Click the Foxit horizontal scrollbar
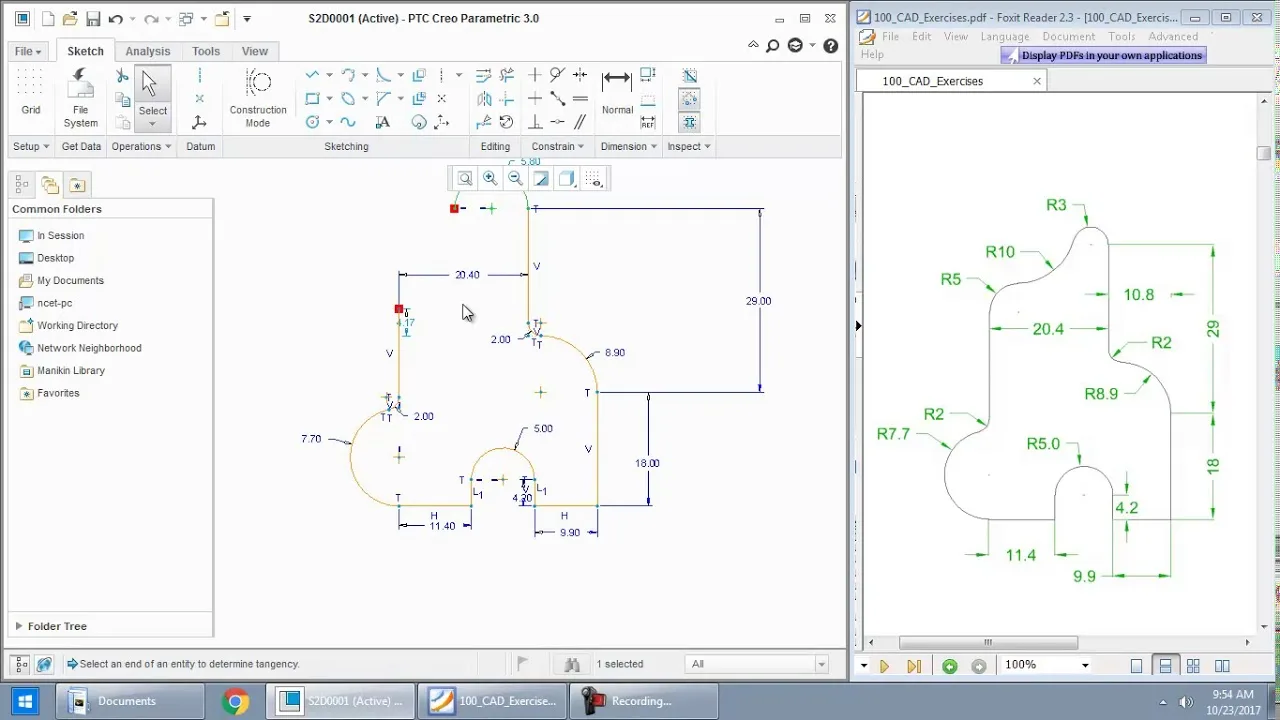1280x720 pixels. [x=988, y=643]
